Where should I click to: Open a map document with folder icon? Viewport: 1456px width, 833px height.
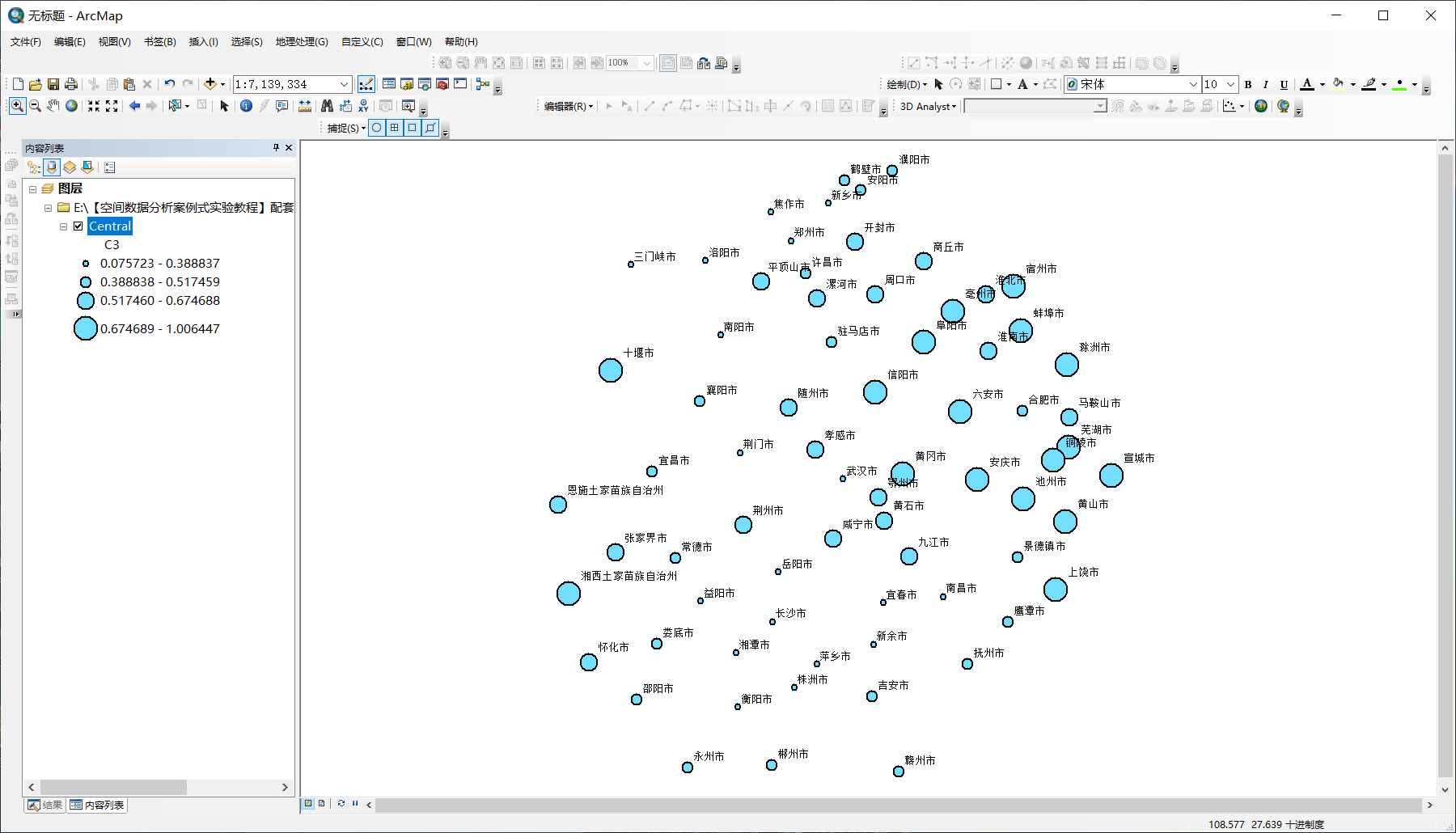tap(36, 84)
